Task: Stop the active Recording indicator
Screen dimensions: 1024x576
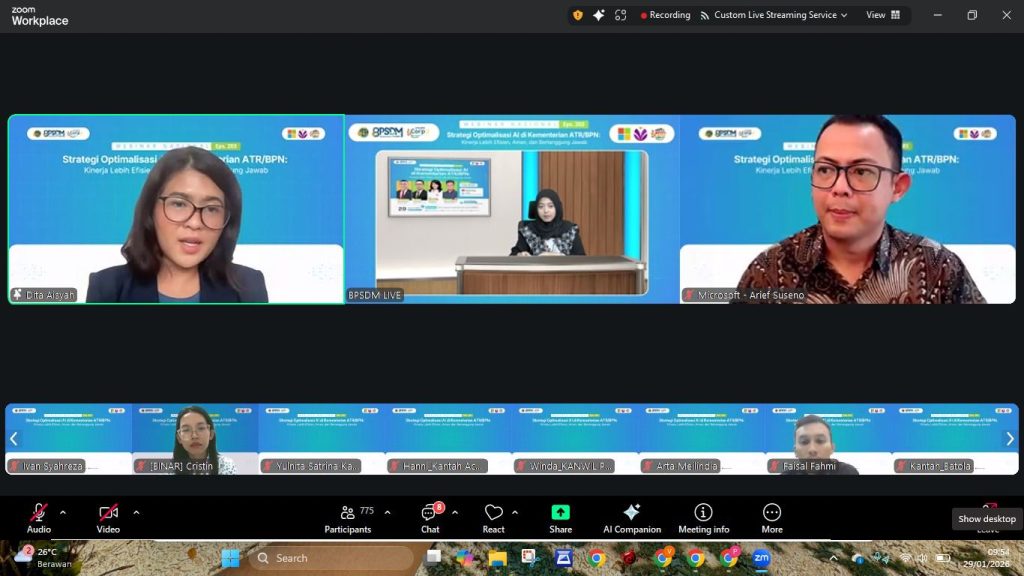Action: tap(664, 15)
